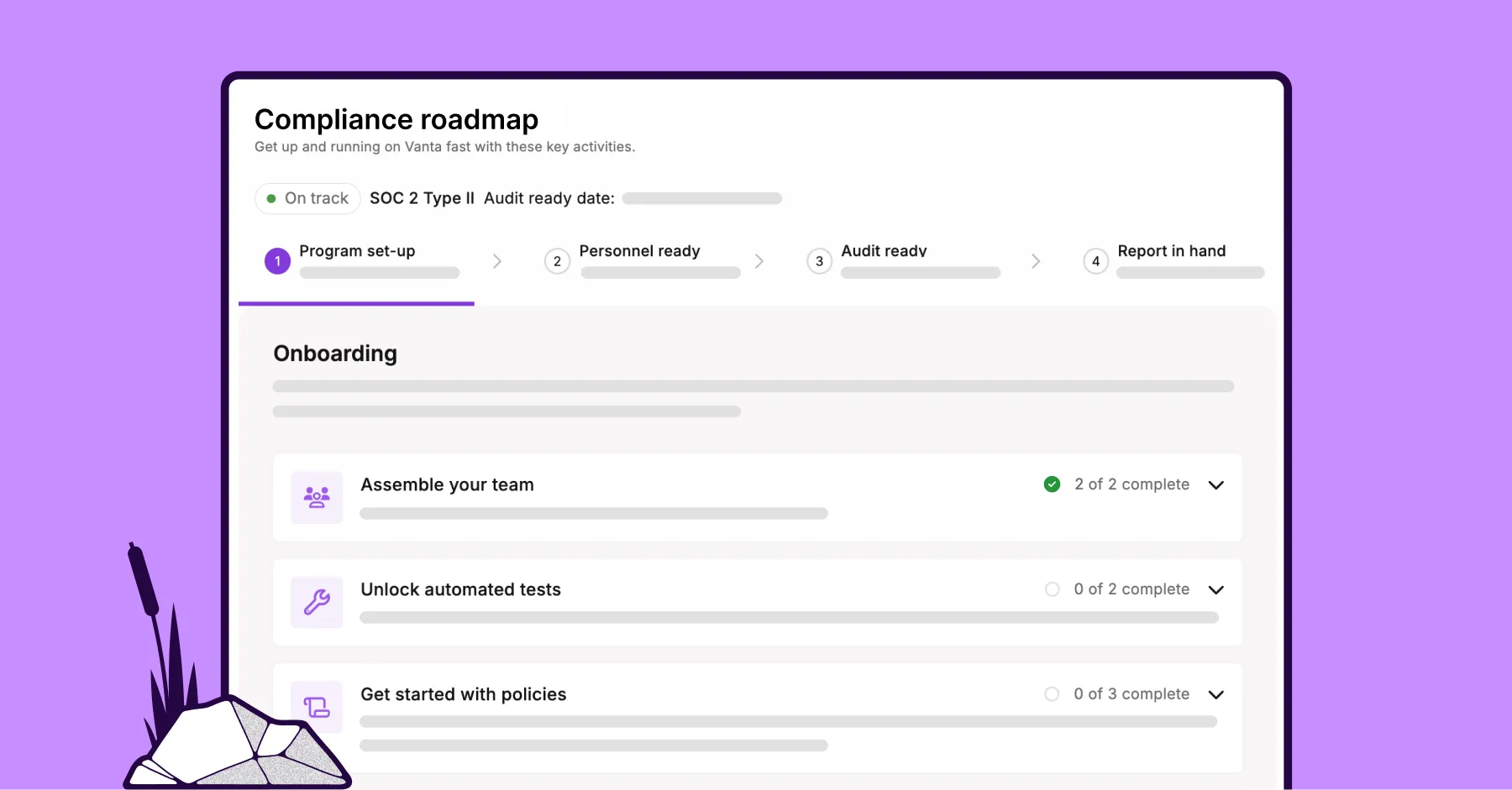Click the step 3 circle for Audit ready

pos(820,261)
